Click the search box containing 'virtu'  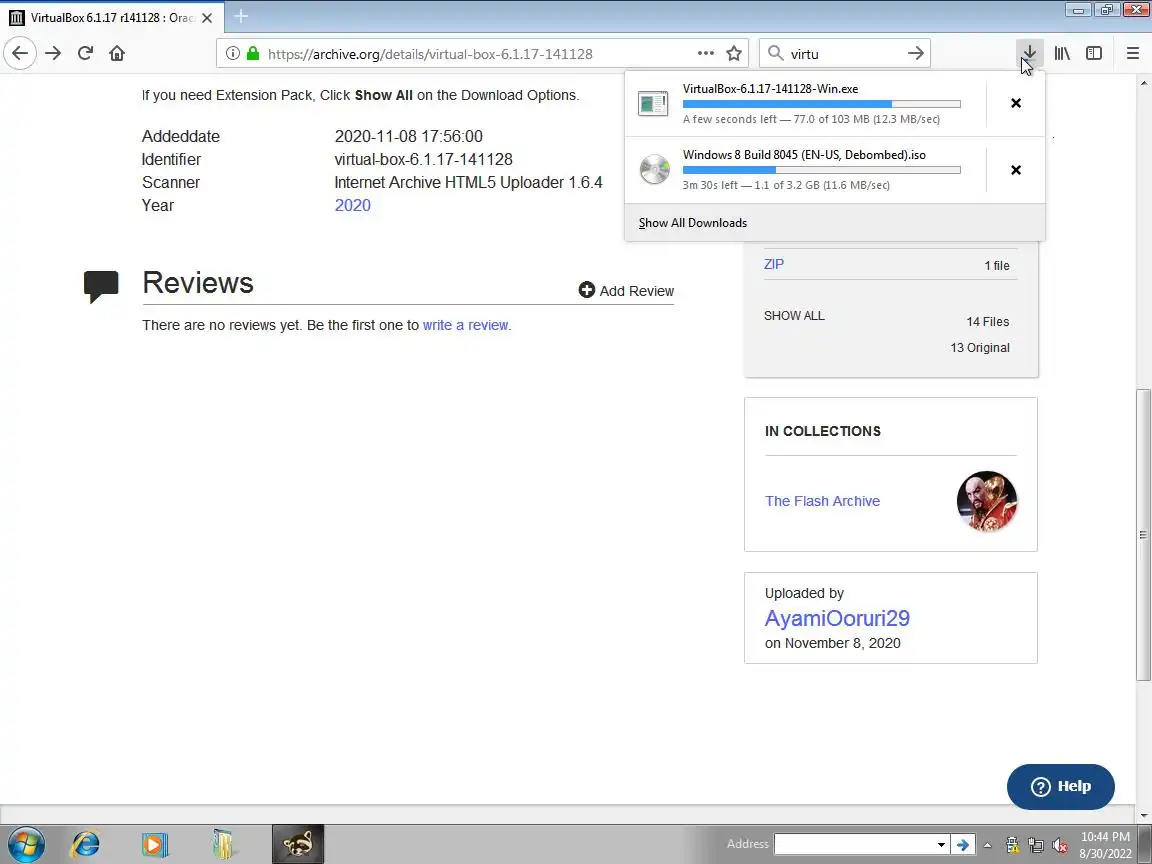click(x=845, y=54)
